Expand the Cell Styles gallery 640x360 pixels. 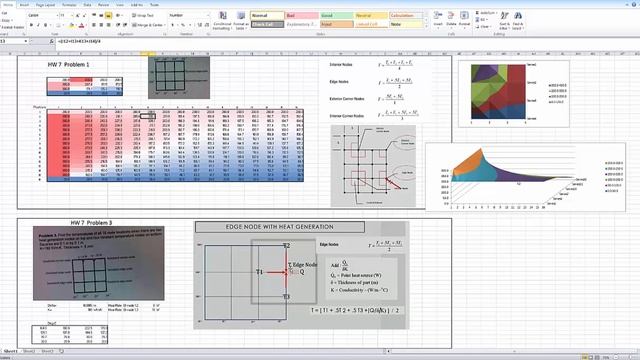pyautogui.click(x=426, y=26)
